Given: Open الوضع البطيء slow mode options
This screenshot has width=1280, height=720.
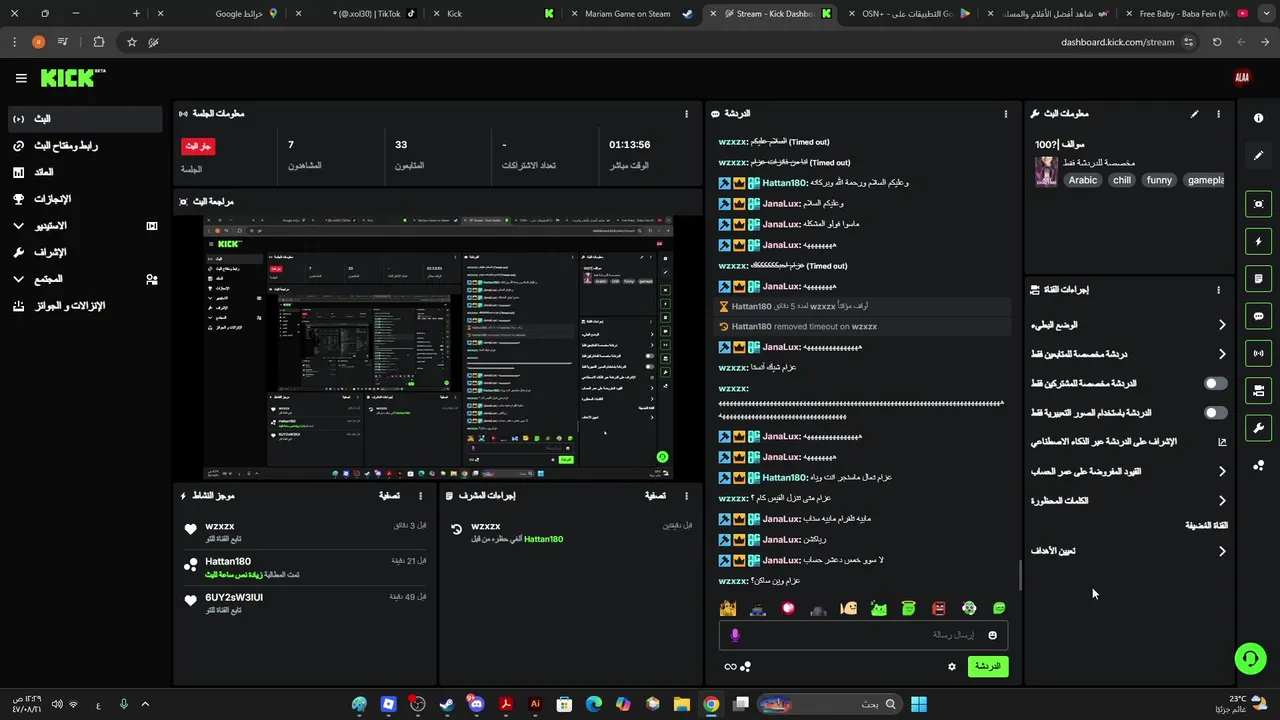Looking at the screenshot, I should [x=1222, y=325].
